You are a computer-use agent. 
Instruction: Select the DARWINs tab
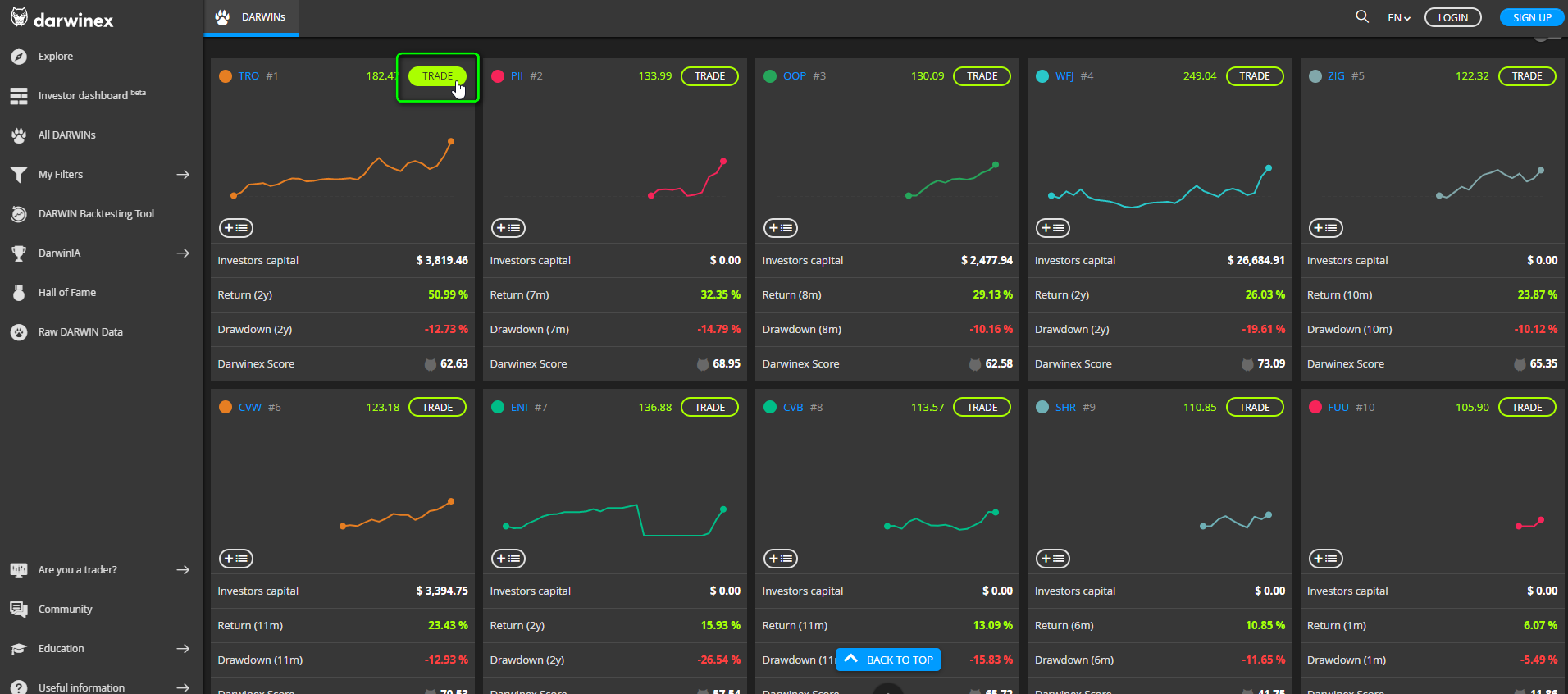click(251, 17)
